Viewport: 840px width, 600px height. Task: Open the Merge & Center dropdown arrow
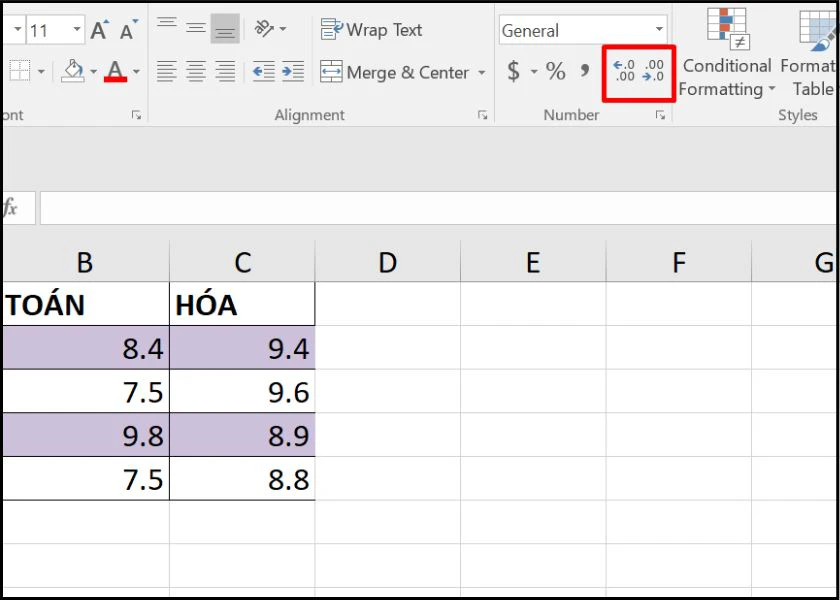(x=482, y=72)
